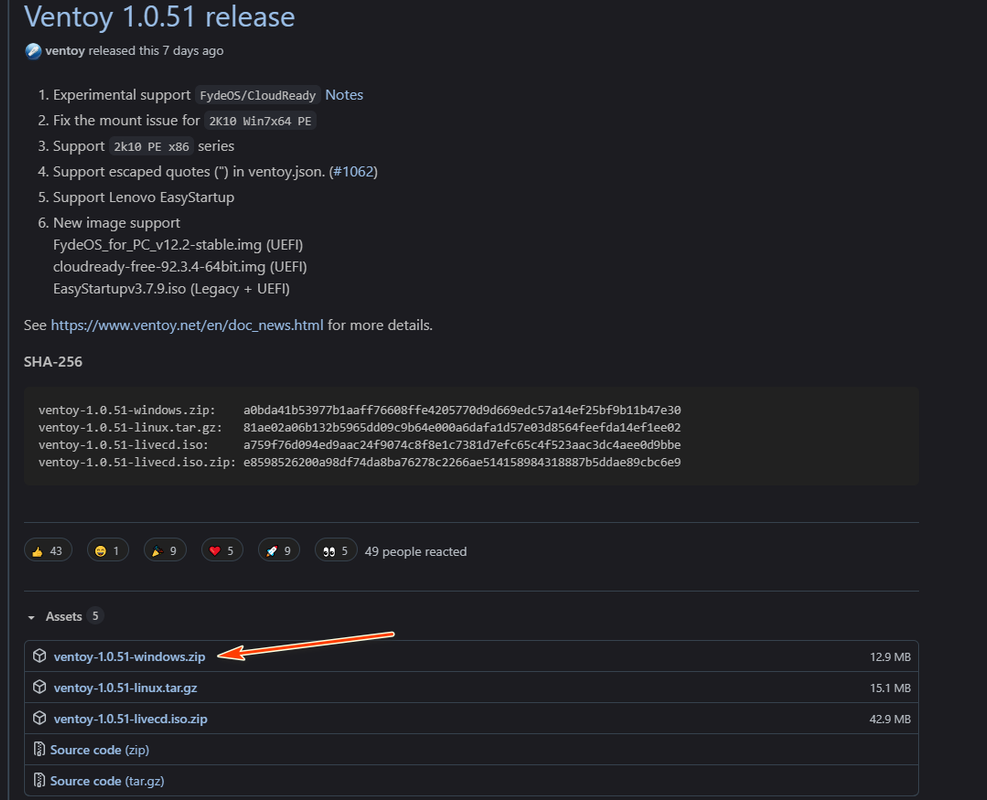Click the windows.zip SHA-256 hash line
This screenshot has width=987, height=800.
pos(359,410)
